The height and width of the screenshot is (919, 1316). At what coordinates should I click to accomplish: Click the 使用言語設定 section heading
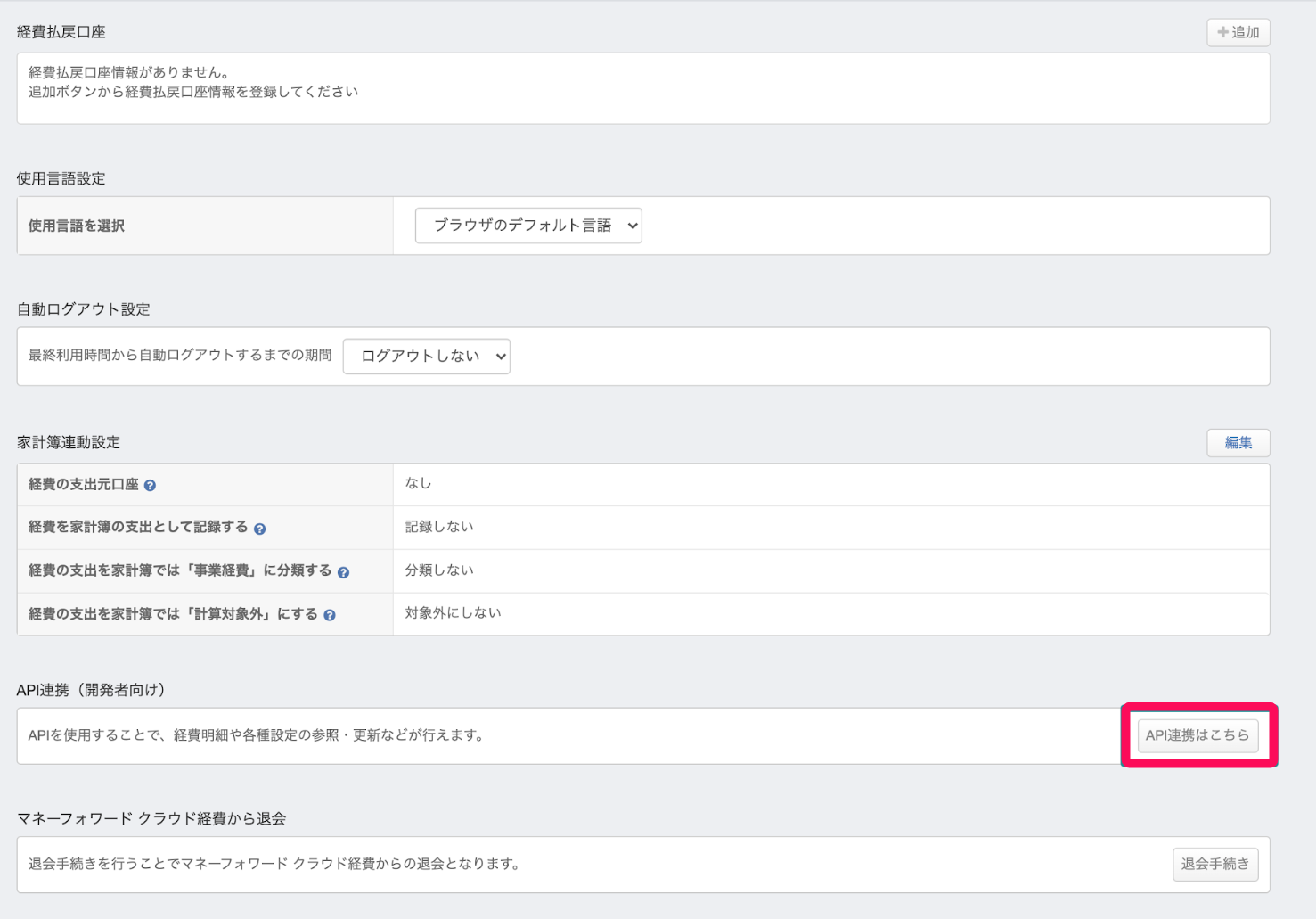(61, 178)
